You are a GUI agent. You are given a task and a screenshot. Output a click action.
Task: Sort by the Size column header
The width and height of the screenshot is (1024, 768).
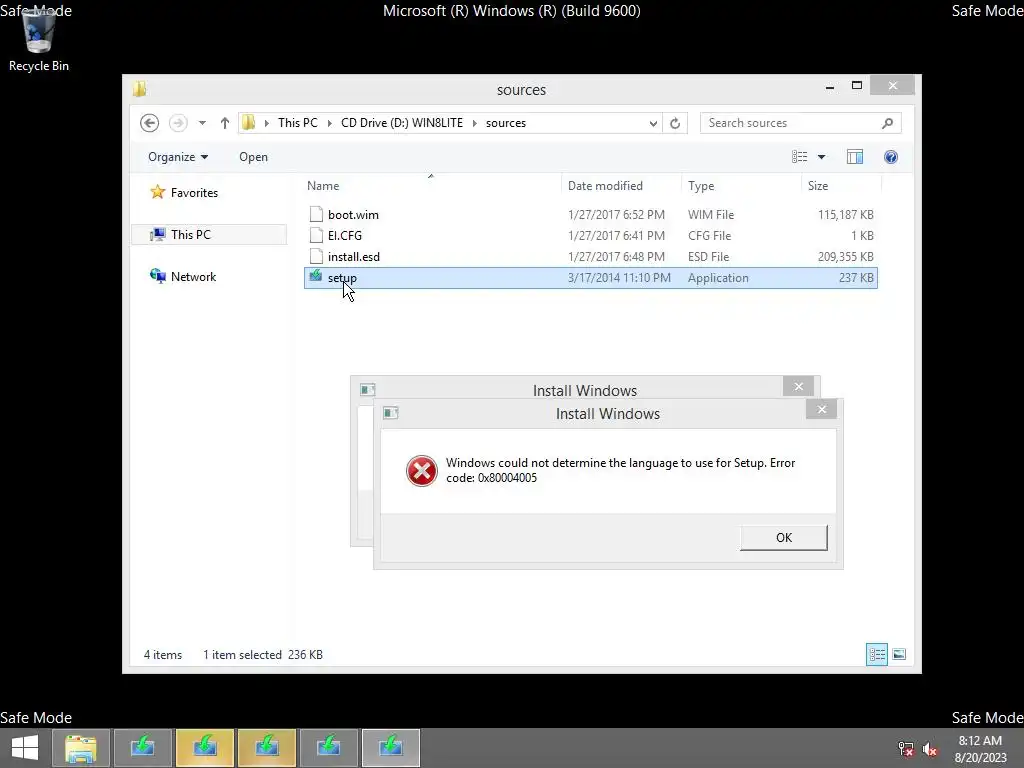pyautogui.click(x=842, y=185)
